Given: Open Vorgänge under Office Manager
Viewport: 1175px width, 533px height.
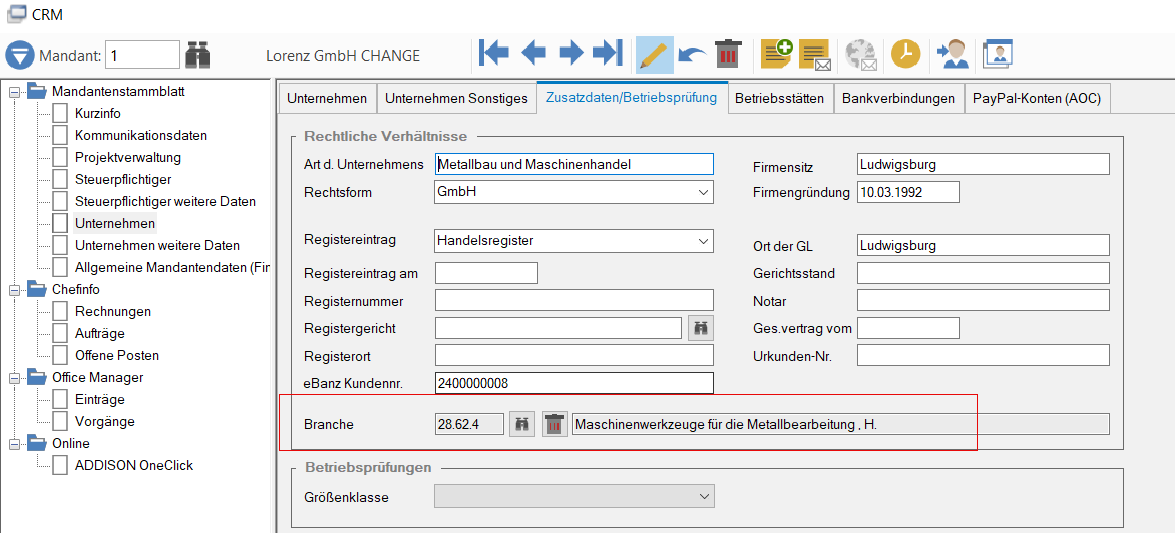Looking at the screenshot, I should click(105, 421).
